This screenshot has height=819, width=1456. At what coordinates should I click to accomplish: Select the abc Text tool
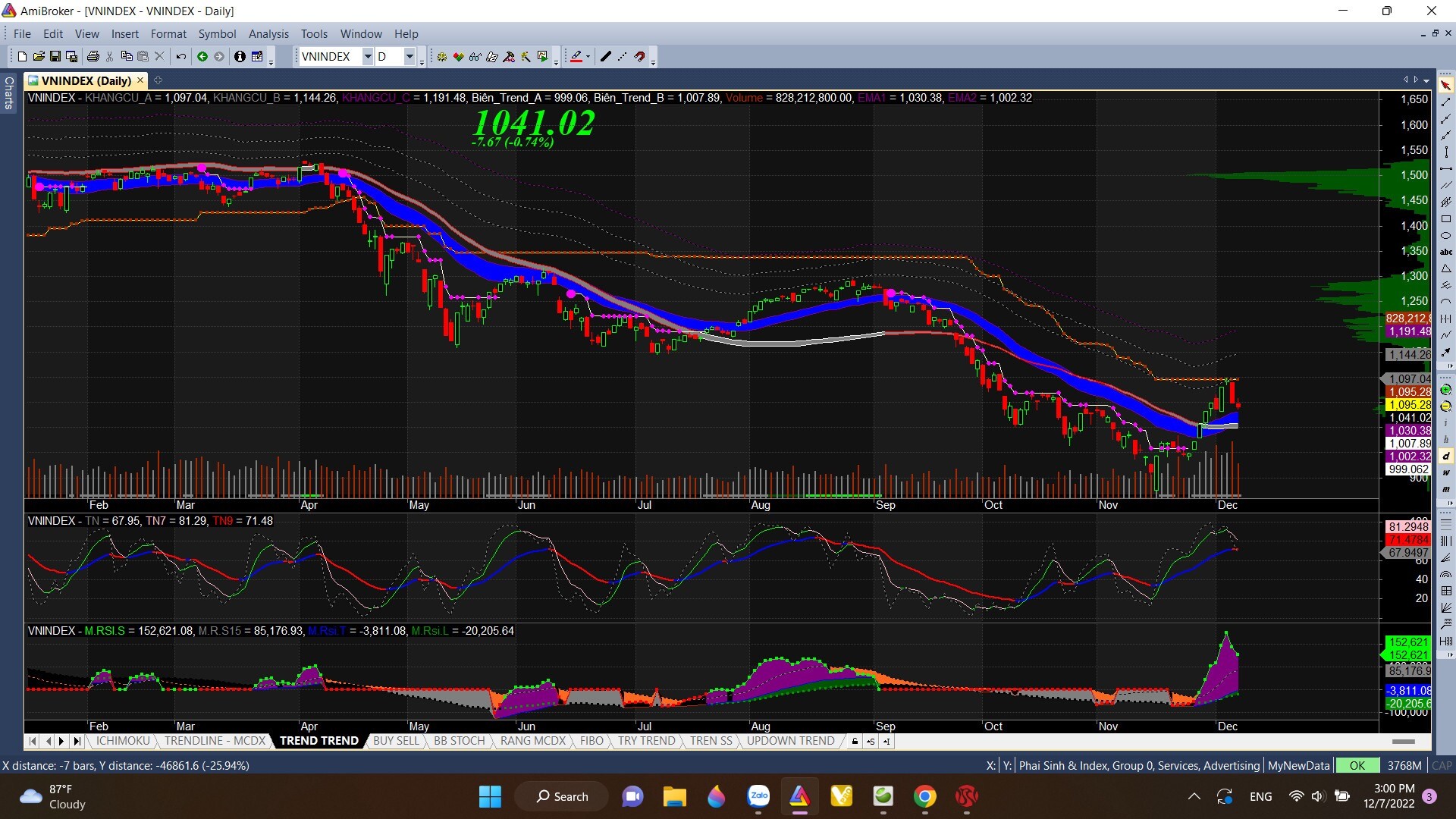point(1445,253)
